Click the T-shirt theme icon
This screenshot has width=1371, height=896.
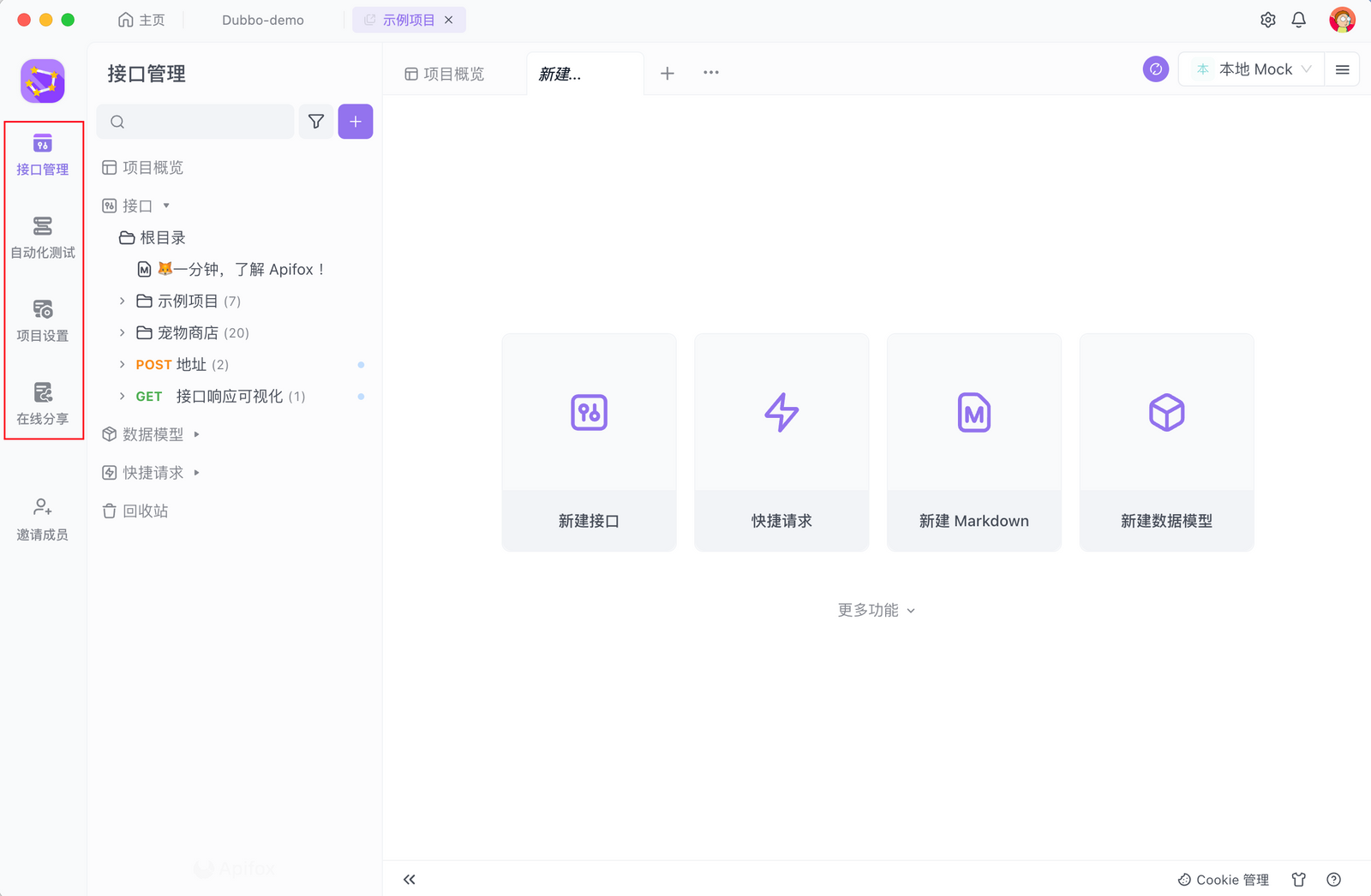click(x=1299, y=880)
